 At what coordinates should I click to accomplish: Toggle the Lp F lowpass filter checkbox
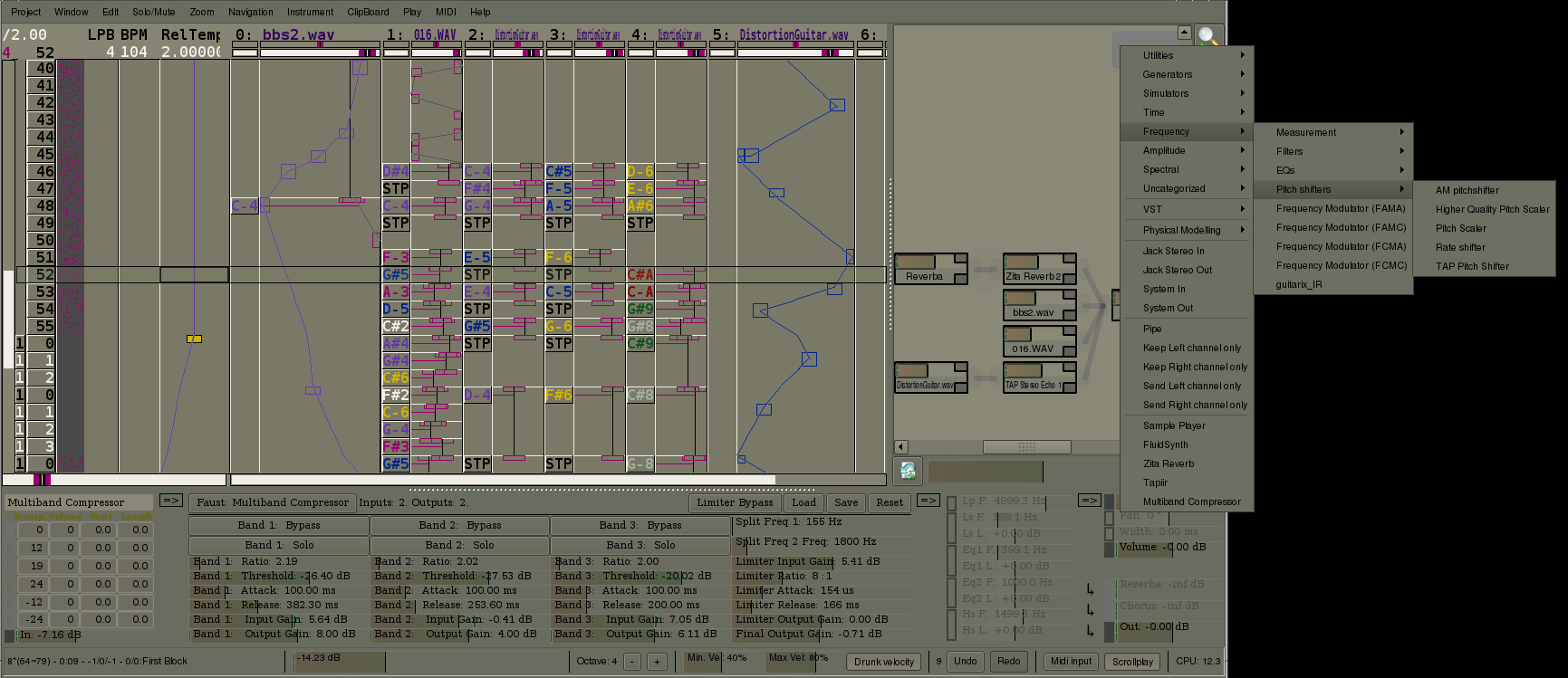(x=951, y=501)
